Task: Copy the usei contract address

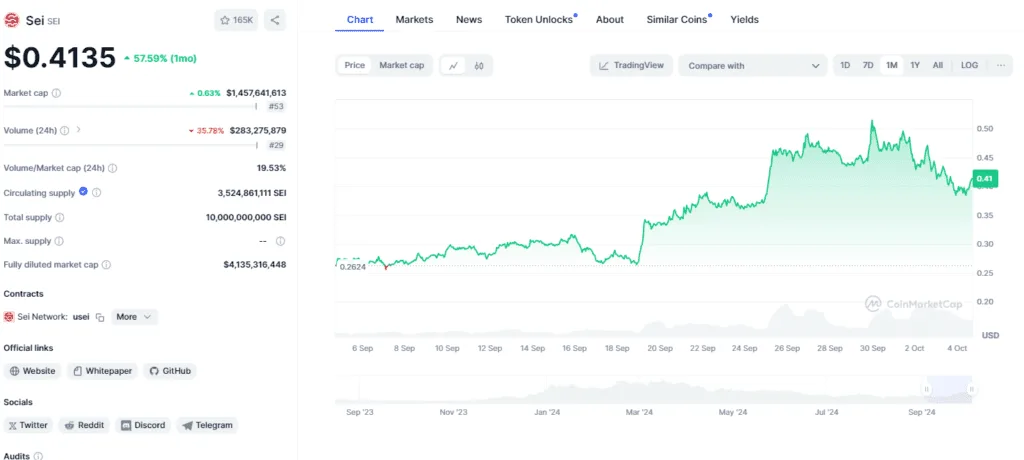Action: coord(100,317)
